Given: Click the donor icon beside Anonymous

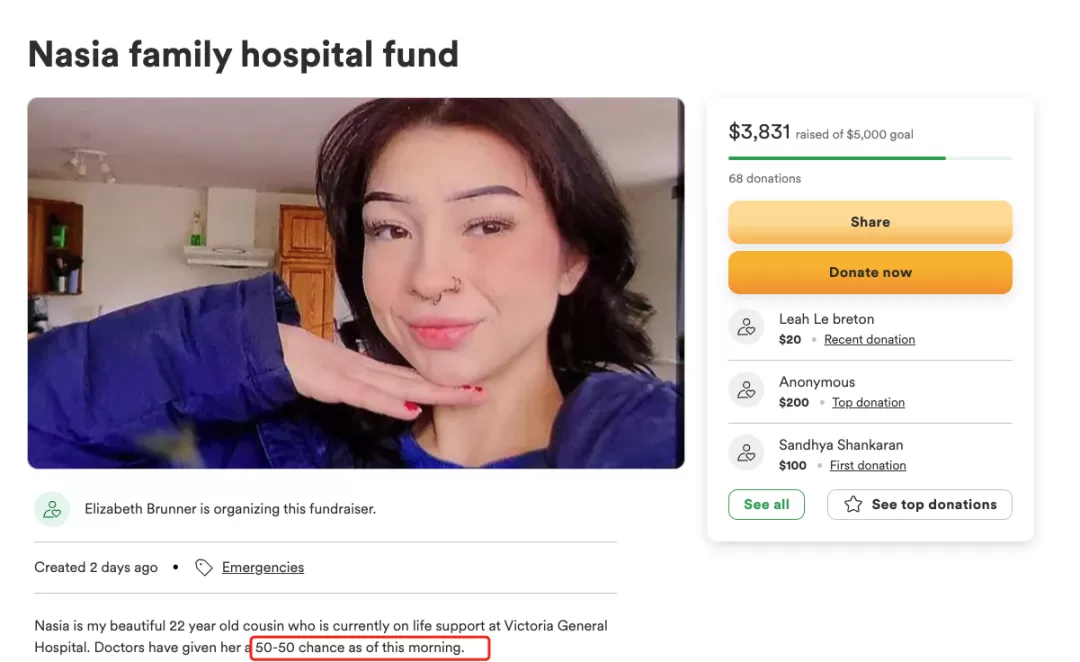Looking at the screenshot, I should pyautogui.click(x=747, y=390).
